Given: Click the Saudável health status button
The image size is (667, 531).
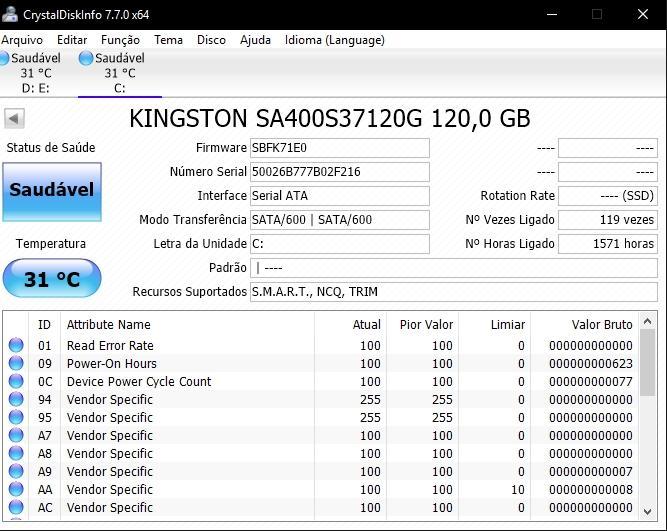Looking at the screenshot, I should (52, 191).
